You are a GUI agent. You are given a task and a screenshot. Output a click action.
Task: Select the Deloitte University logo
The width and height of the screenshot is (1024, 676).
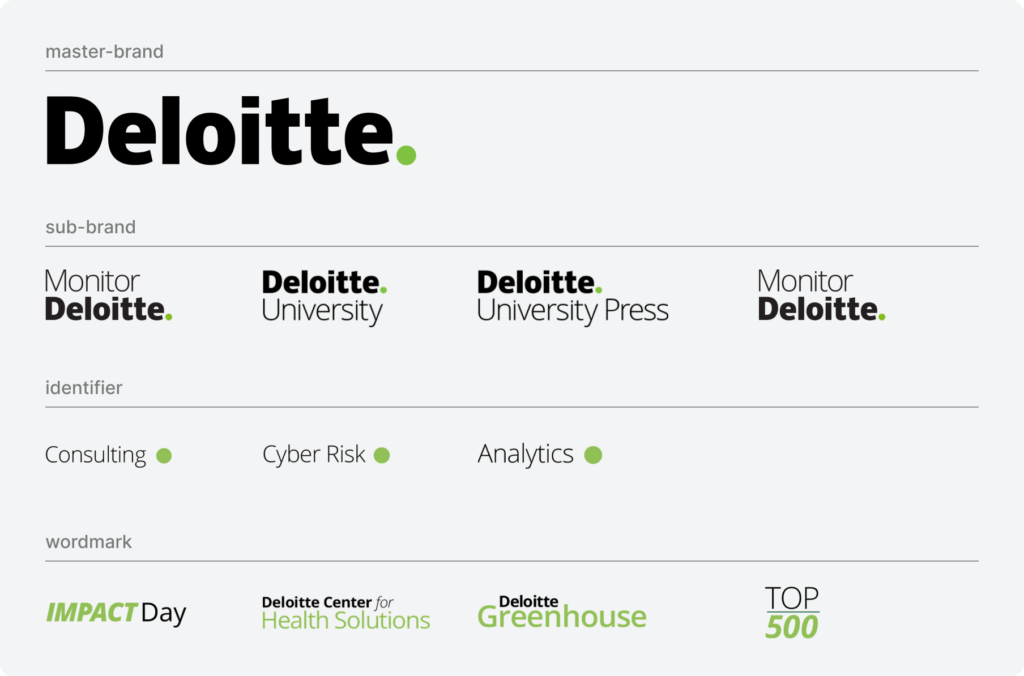click(x=325, y=297)
